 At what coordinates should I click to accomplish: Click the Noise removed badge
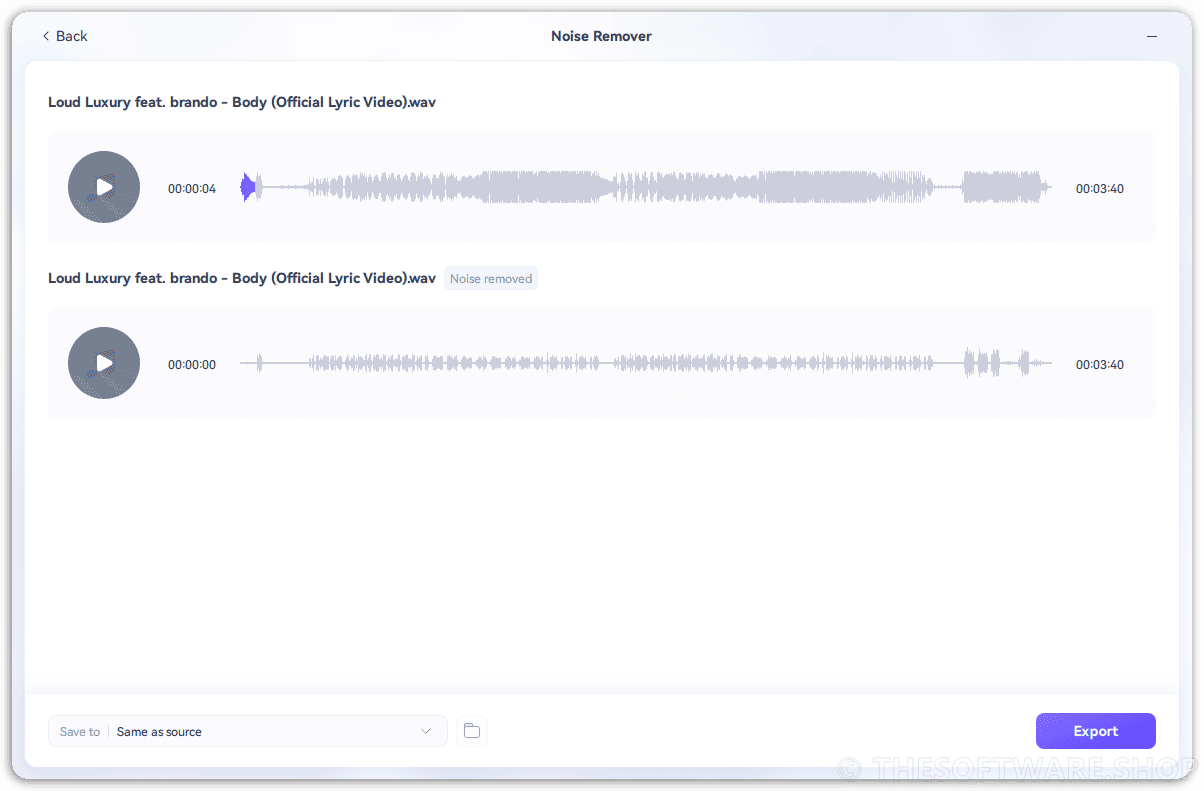491,279
